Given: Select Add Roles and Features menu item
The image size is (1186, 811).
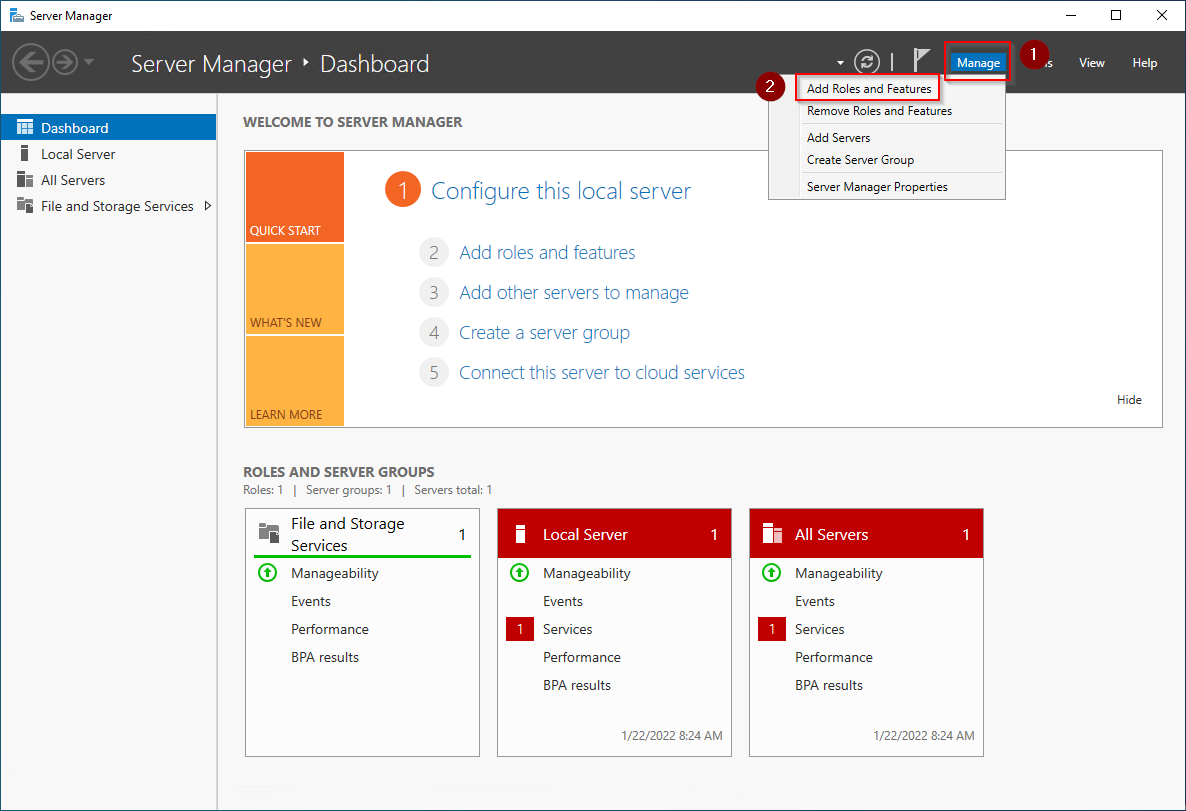Looking at the screenshot, I should coord(868,89).
